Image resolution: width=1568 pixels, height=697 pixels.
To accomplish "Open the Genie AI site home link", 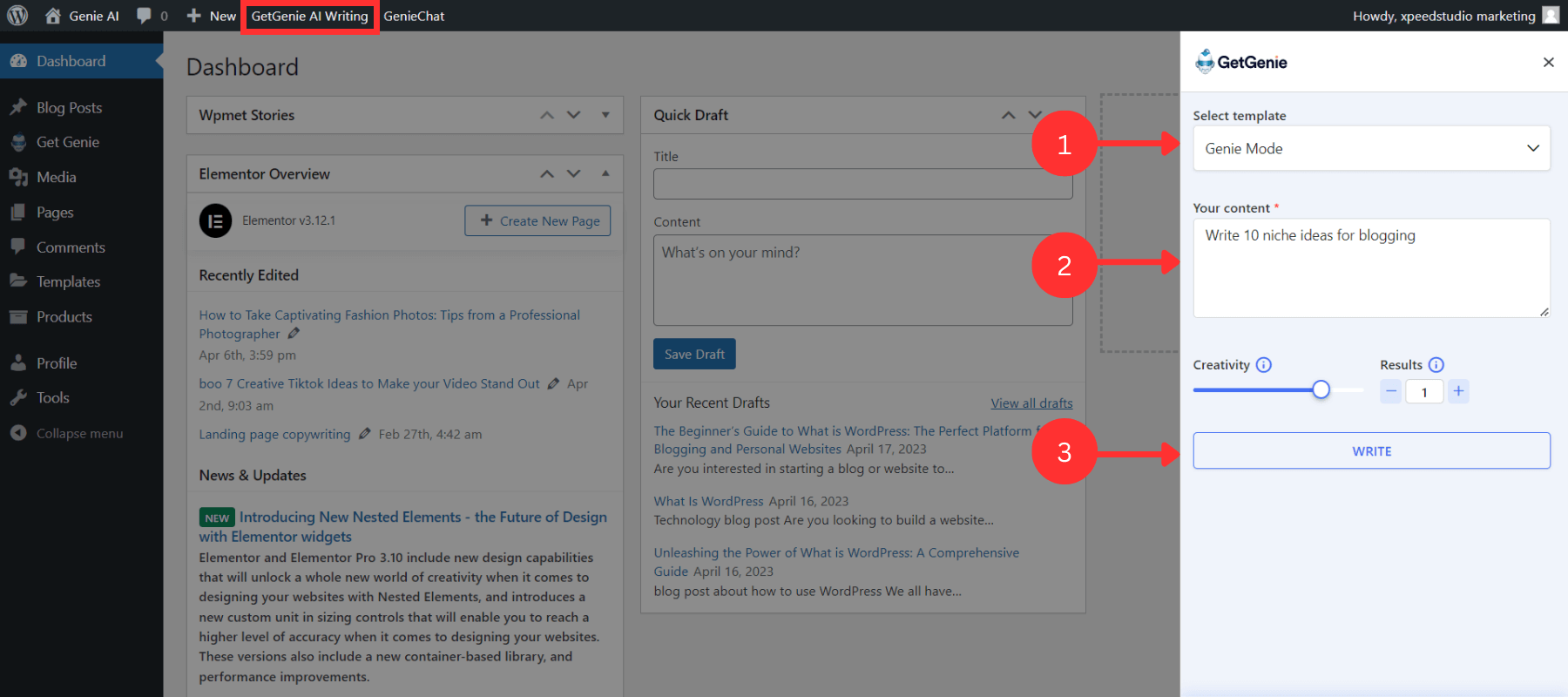I will [x=82, y=16].
